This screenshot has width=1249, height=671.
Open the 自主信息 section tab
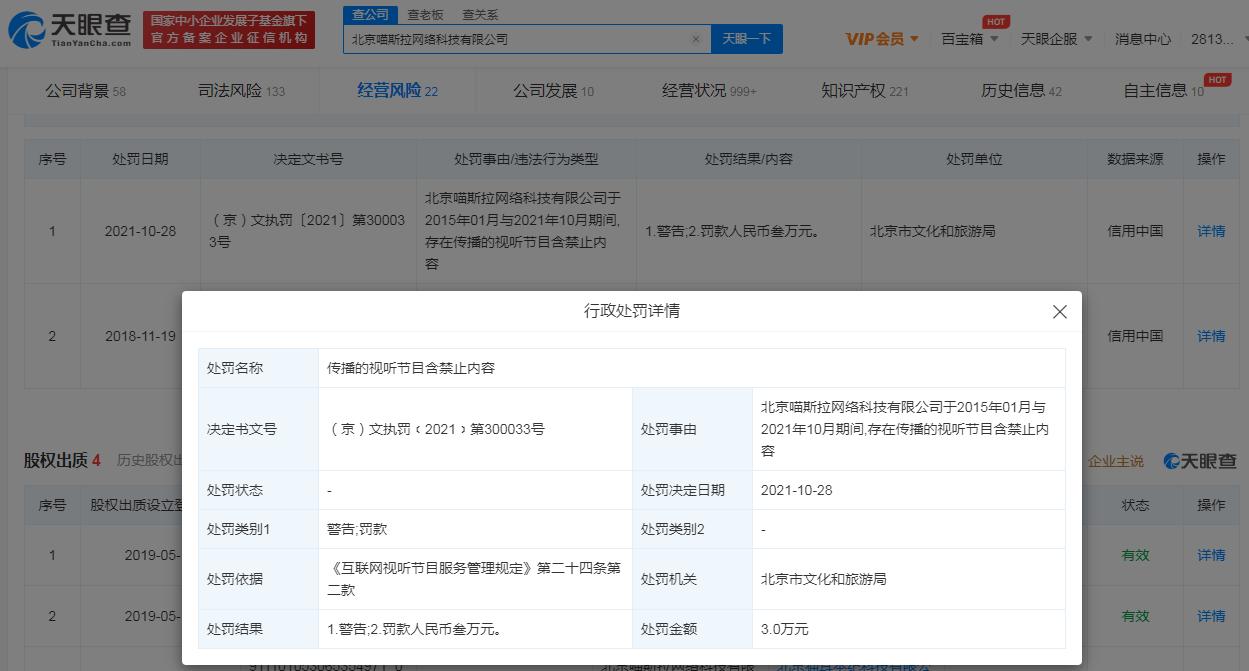[x=1163, y=91]
